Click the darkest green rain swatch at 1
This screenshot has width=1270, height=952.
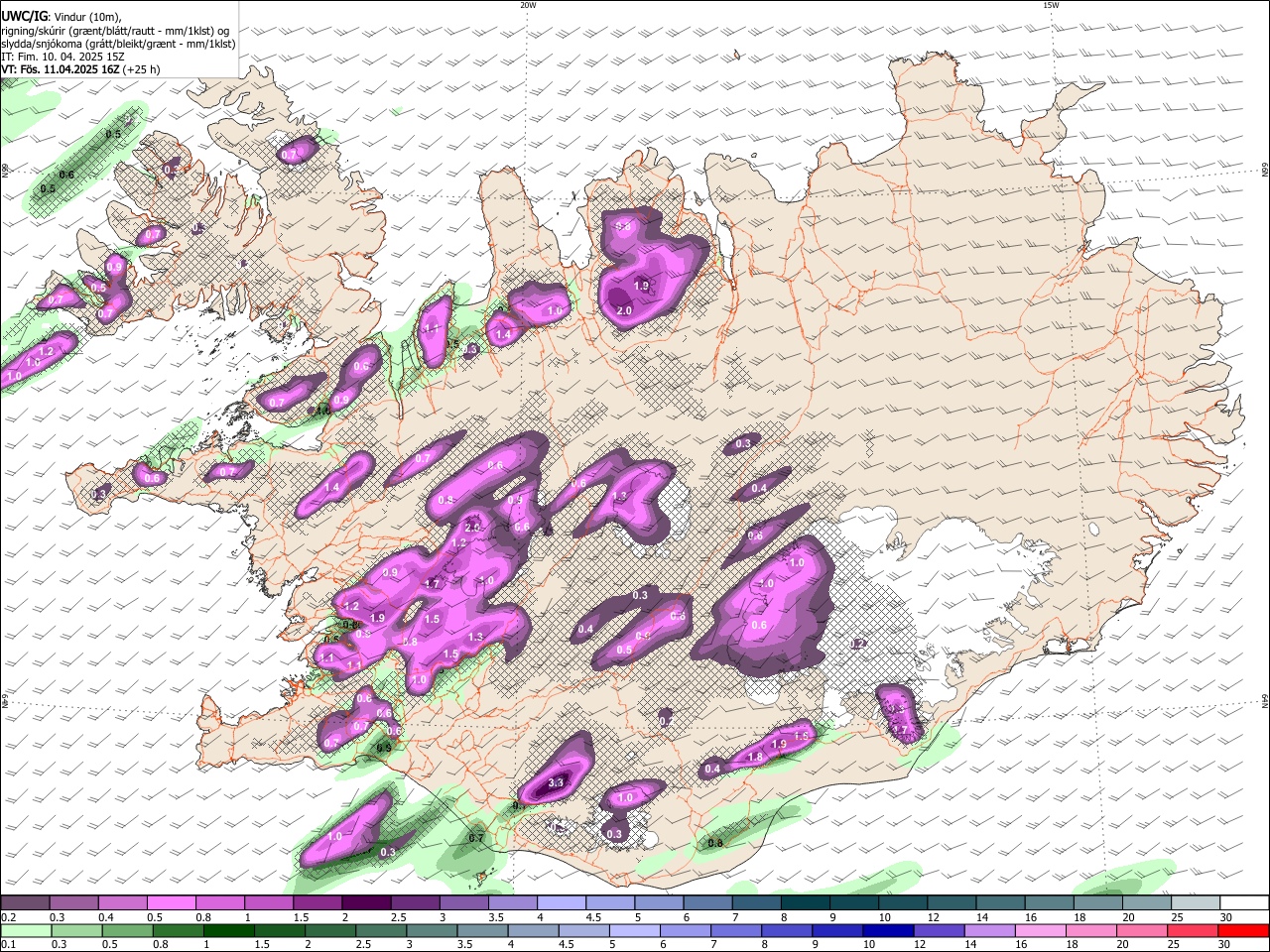tap(230, 930)
